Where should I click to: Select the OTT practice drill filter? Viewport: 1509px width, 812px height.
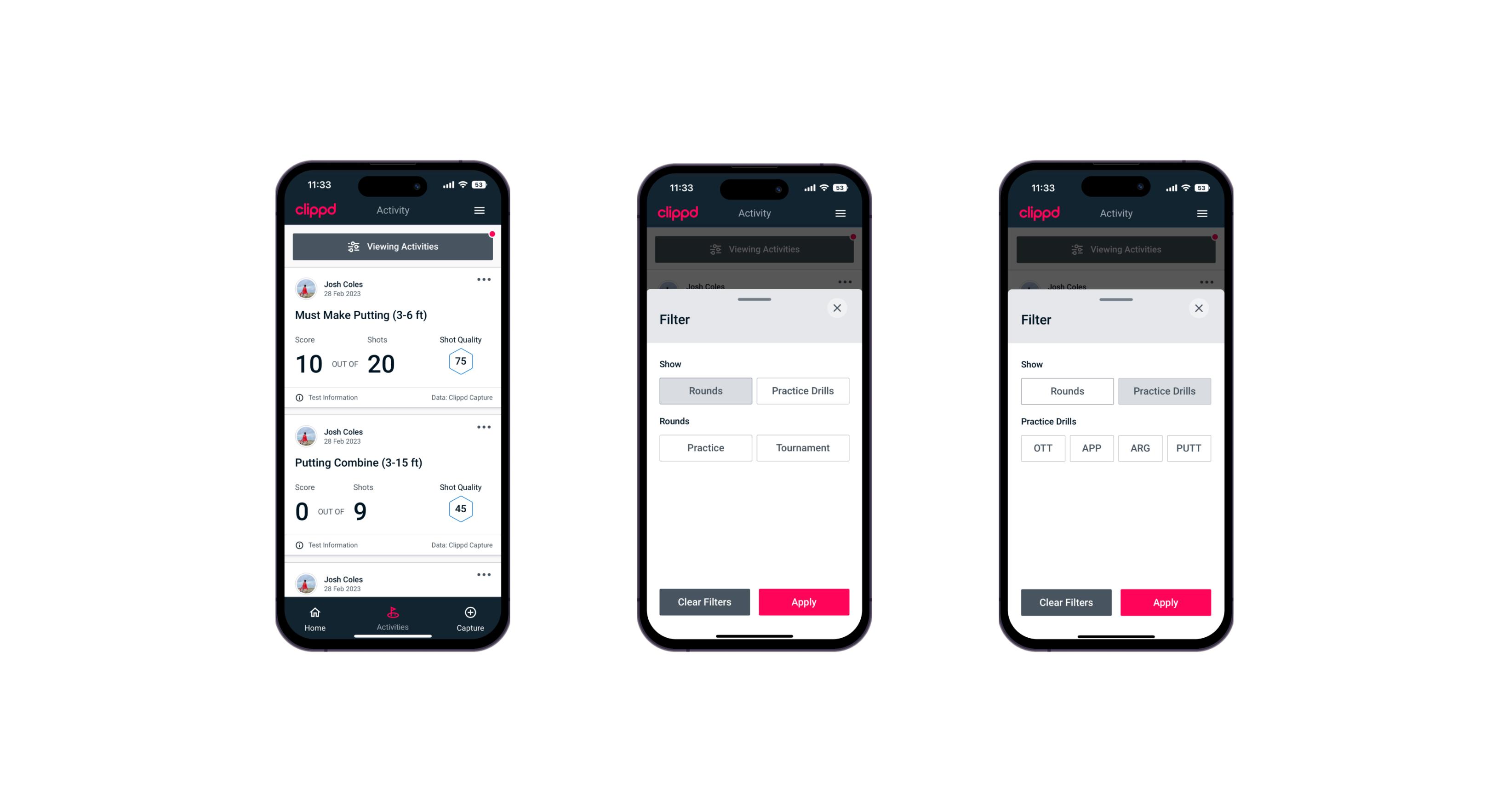[1044, 448]
